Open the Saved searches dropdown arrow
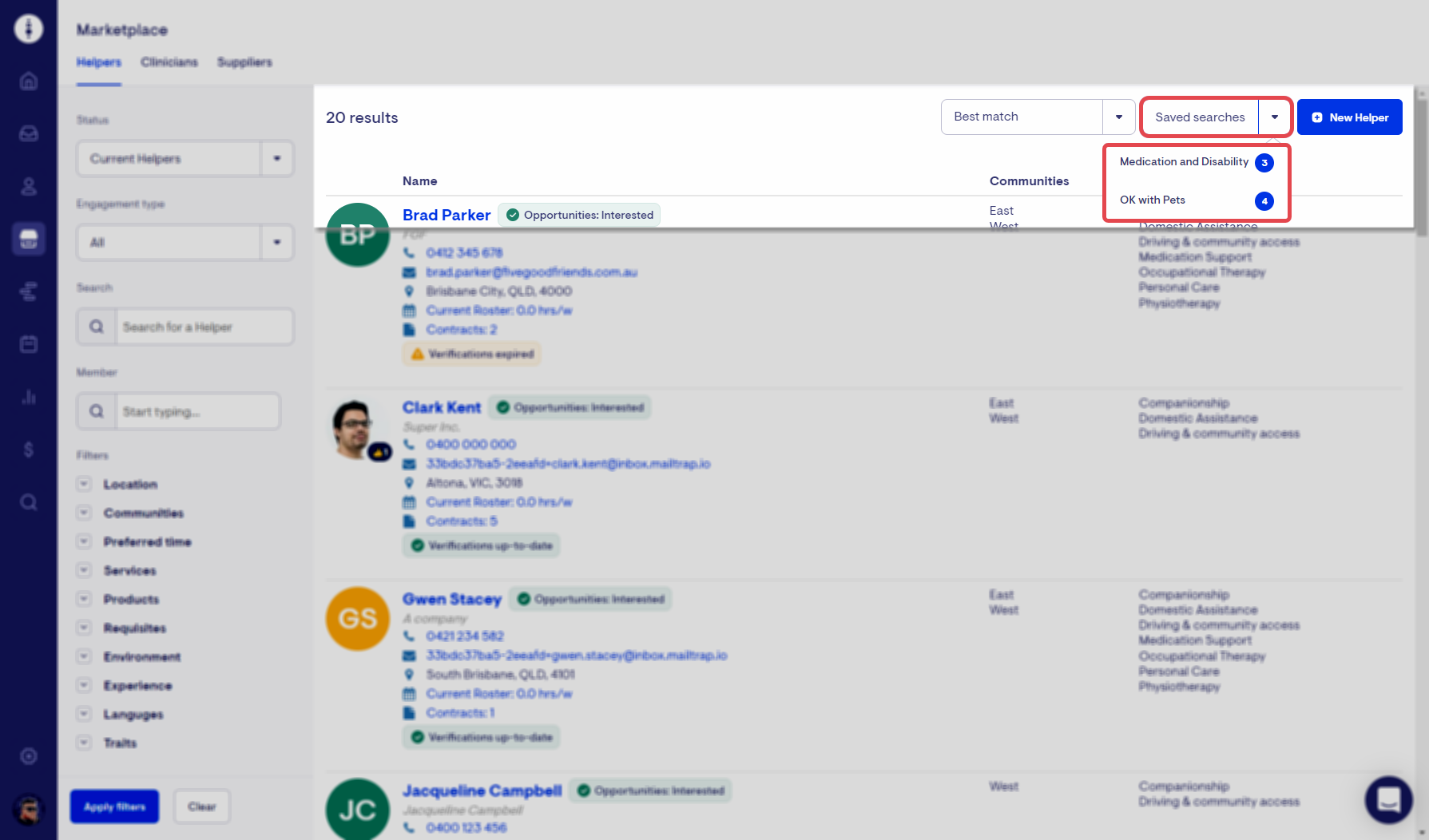Image resolution: width=1429 pixels, height=840 pixels. pyautogui.click(x=1274, y=117)
